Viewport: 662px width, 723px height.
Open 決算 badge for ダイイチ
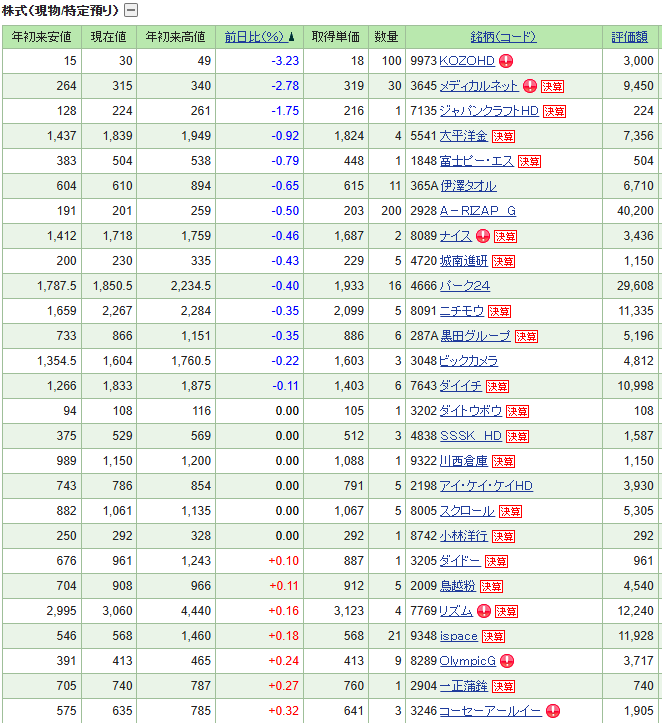tap(497, 386)
